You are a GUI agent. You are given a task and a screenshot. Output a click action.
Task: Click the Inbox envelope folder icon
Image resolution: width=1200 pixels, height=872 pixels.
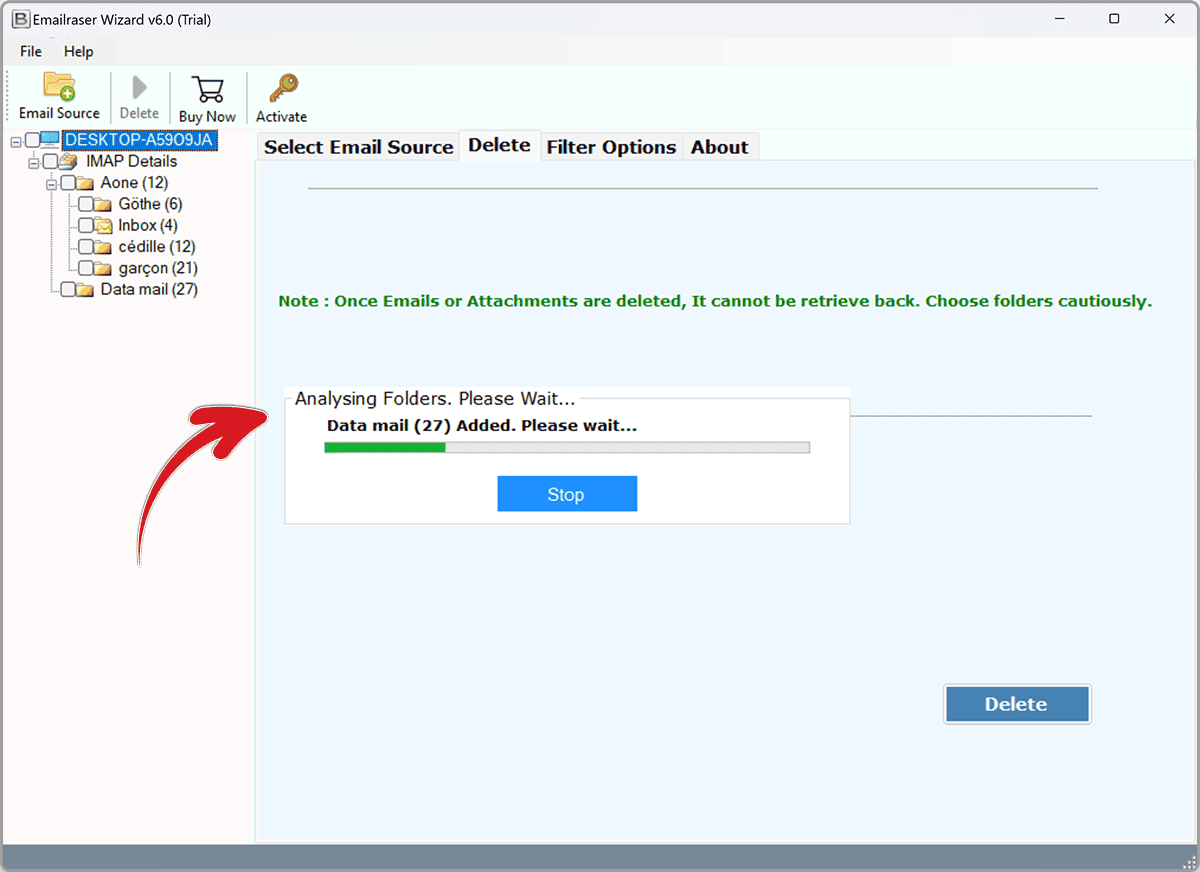[102, 226]
